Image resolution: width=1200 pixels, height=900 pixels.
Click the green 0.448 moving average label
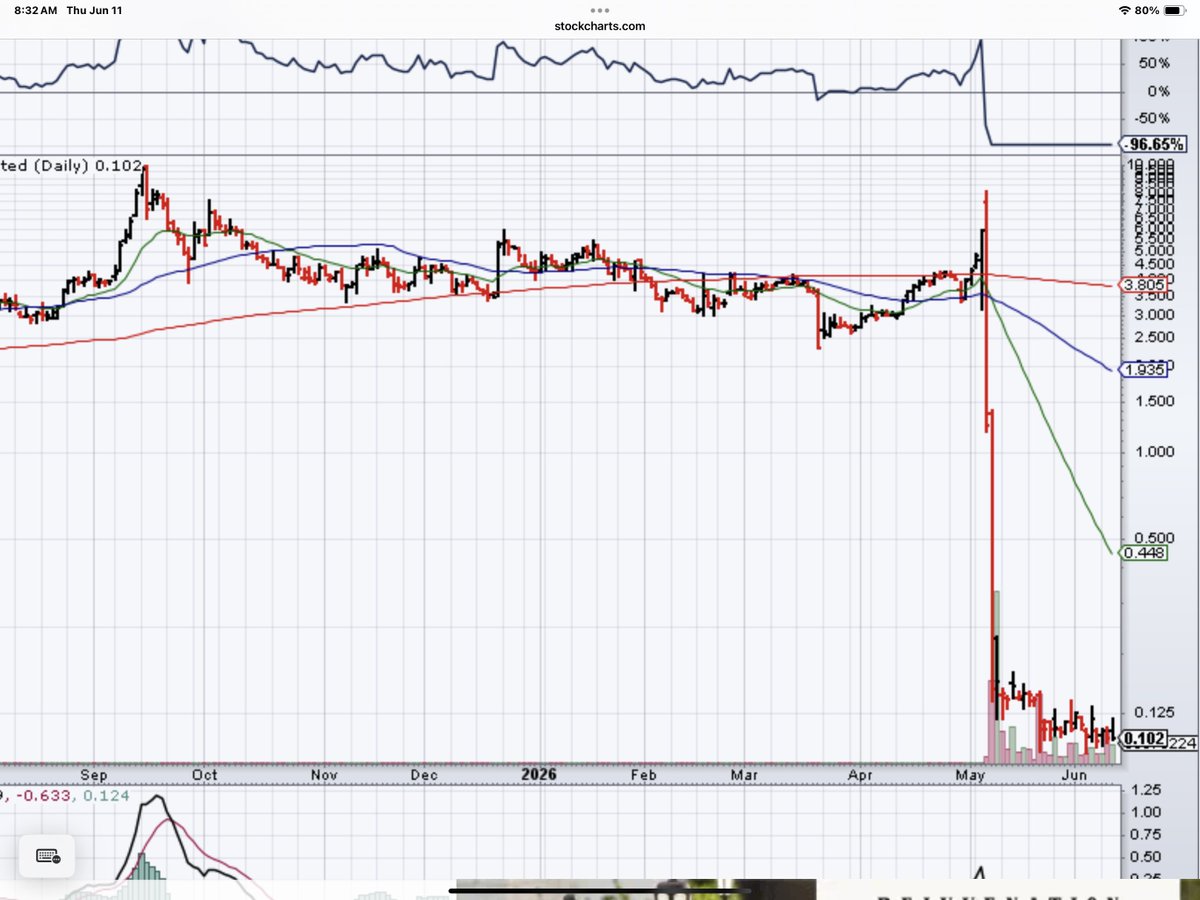point(1144,551)
